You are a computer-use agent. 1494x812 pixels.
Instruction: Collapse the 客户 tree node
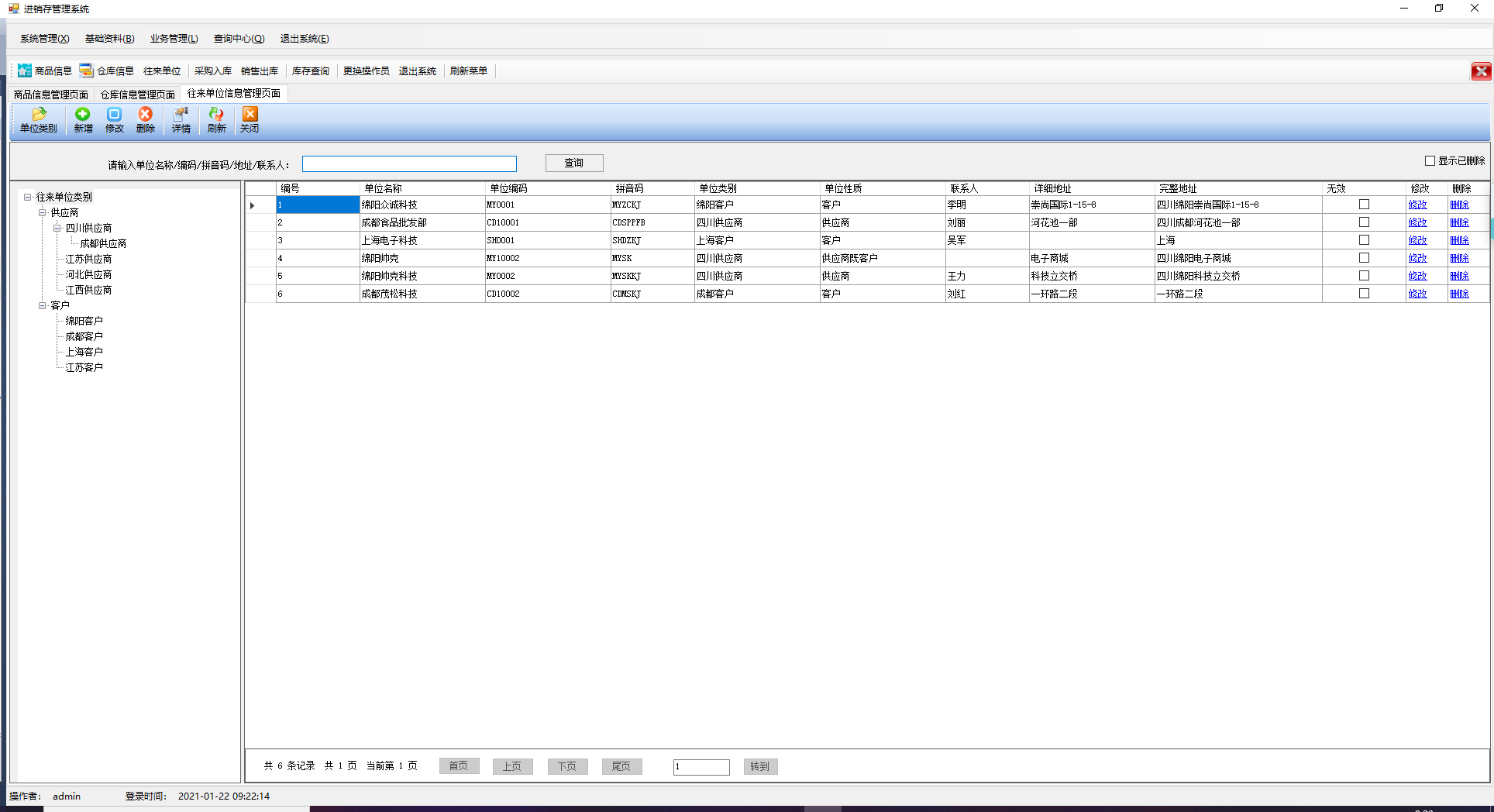pyautogui.click(x=43, y=305)
